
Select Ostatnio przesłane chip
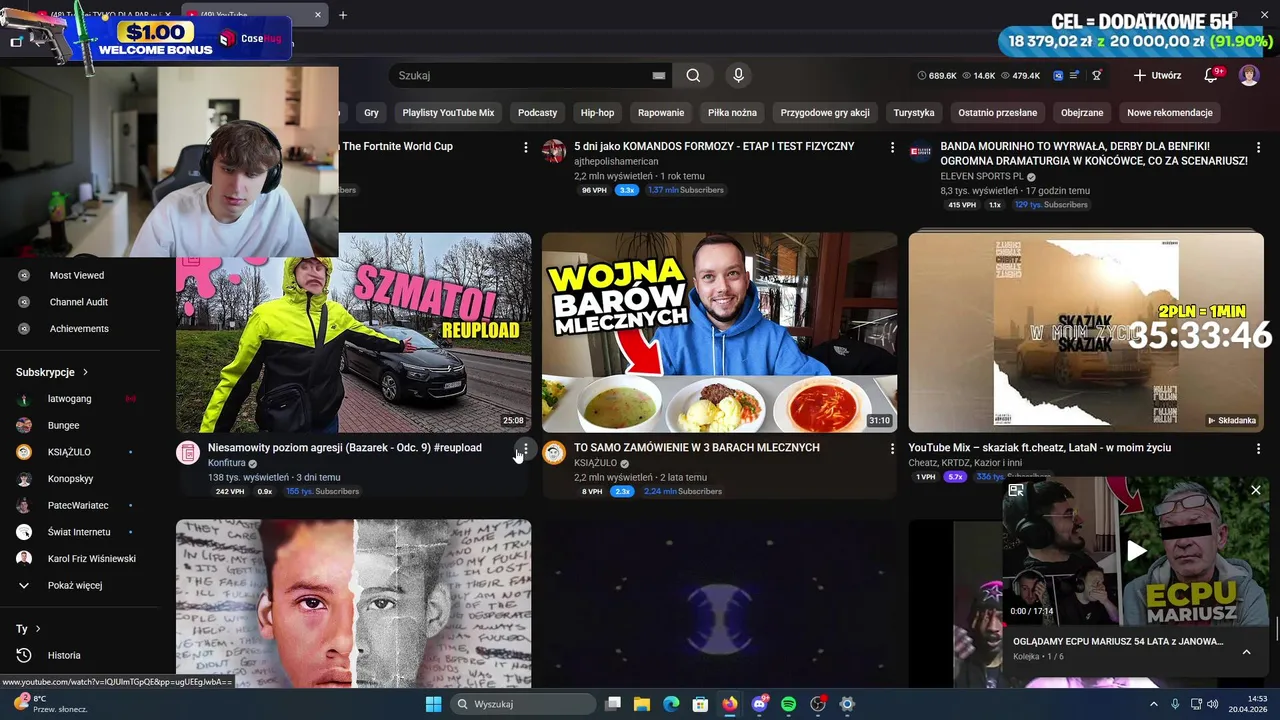pyautogui.click(x=997, y=113)
